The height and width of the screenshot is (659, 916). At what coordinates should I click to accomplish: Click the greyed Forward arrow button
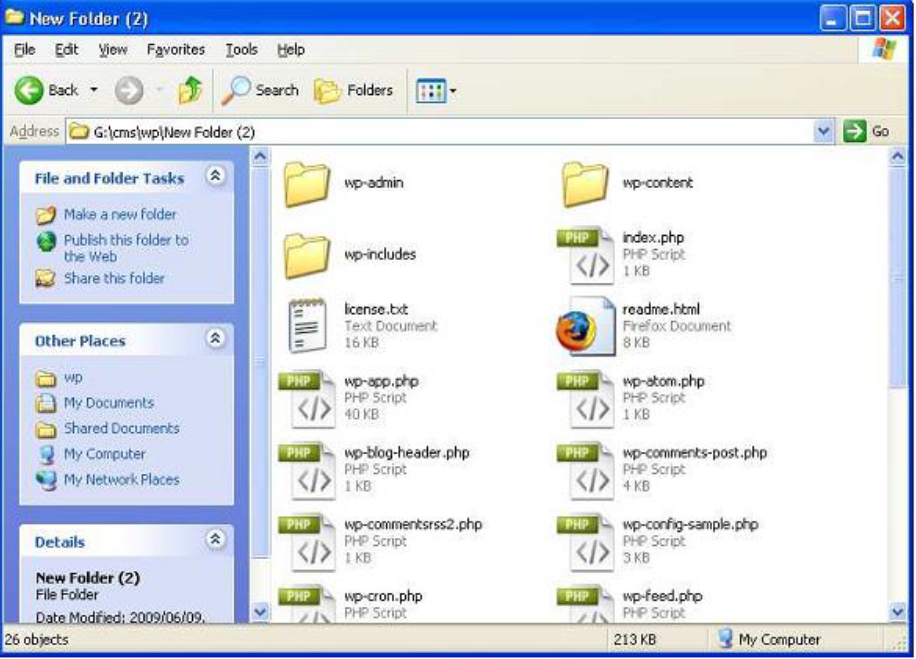coord(129,91)
